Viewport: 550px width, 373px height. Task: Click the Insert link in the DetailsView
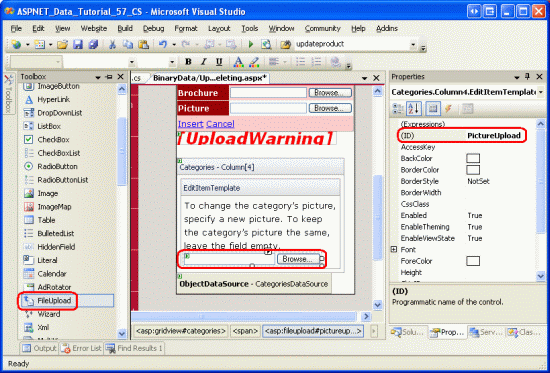[x=190, y=124]
